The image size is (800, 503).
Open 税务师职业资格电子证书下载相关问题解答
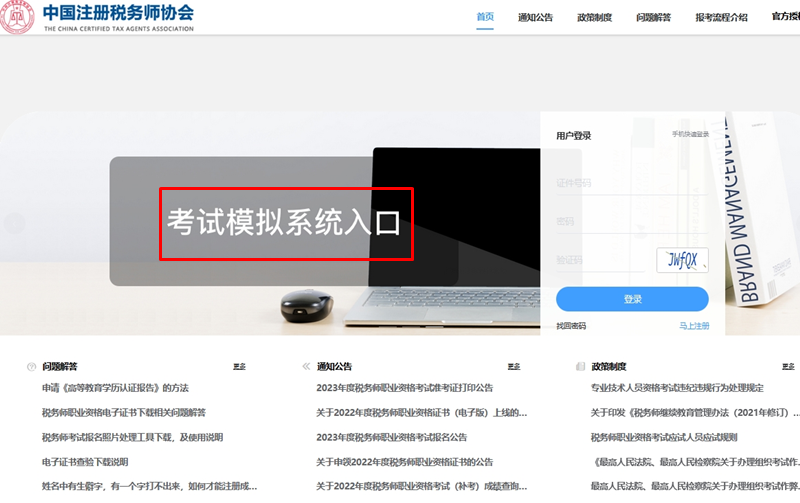(x=124, y=413)
